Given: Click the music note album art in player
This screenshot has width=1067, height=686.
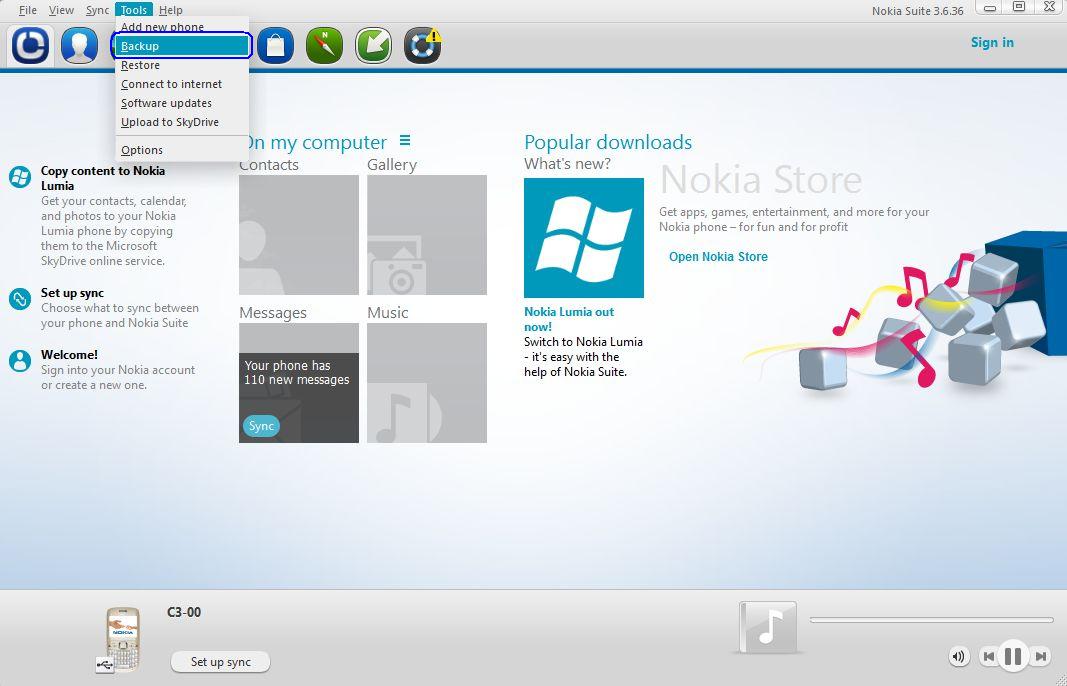Looking at the screenshot, I should [x=768, y=627].
